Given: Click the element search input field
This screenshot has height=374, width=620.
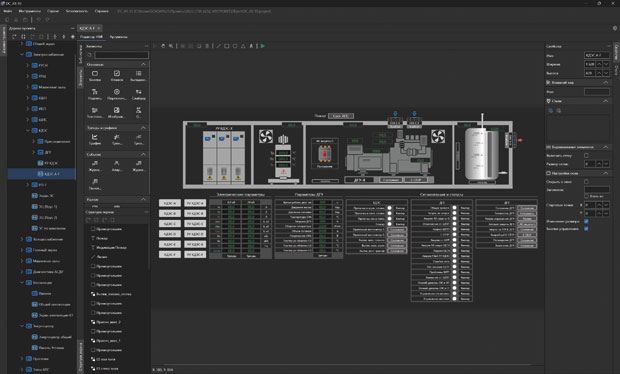Looking at the screenshot, I should 121,55.
